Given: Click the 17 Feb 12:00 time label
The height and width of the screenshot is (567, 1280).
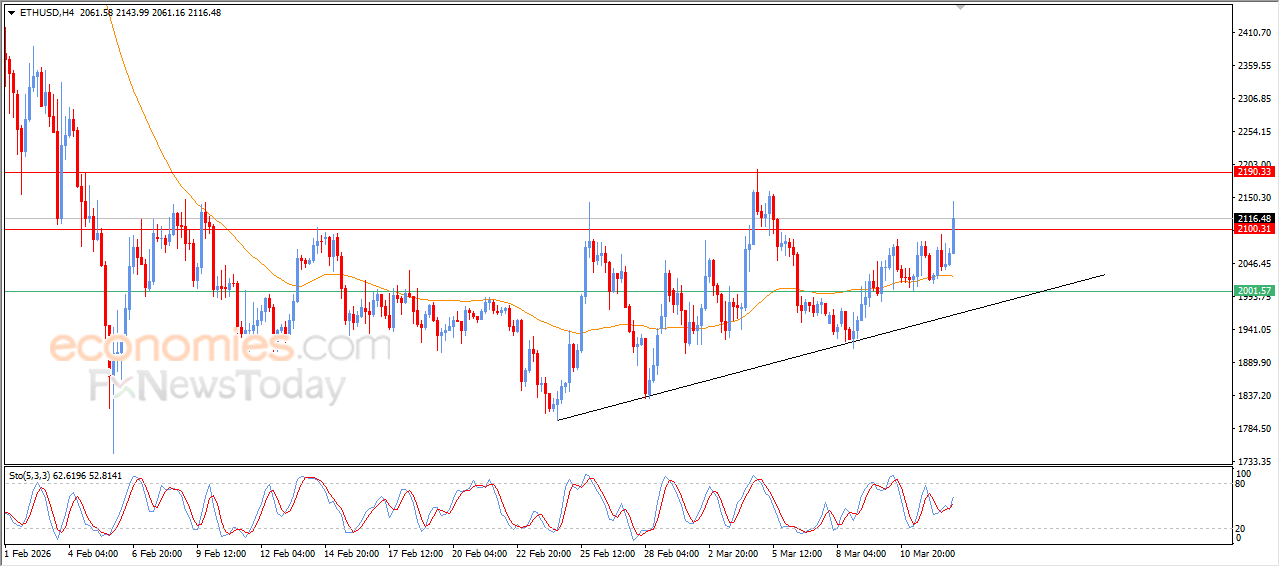Looking at the screenshot, I should pyautogui.click(x=415, y=553).
